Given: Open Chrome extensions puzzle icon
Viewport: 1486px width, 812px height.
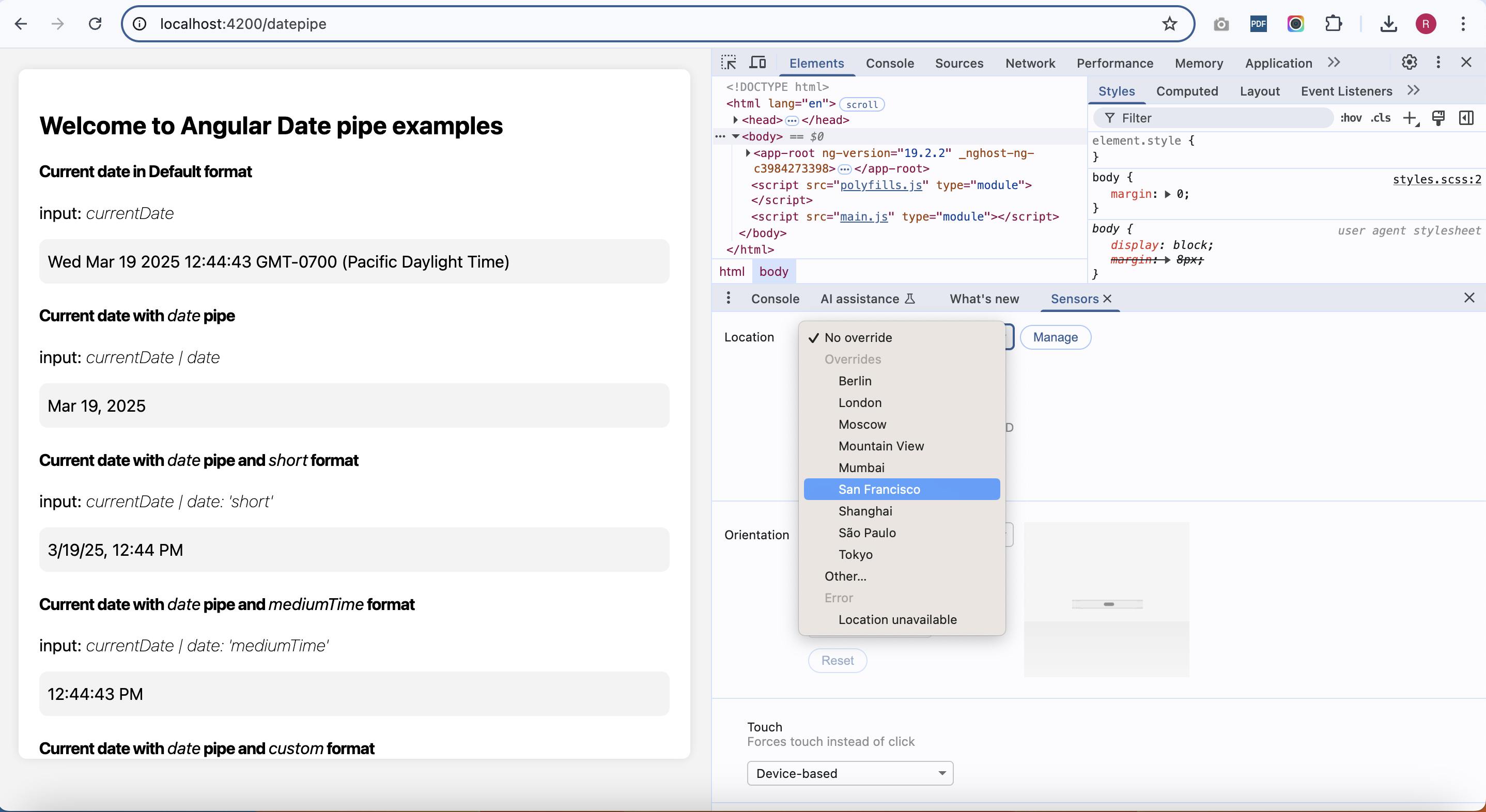Looking at the screenshot, I should point(1333,24).
